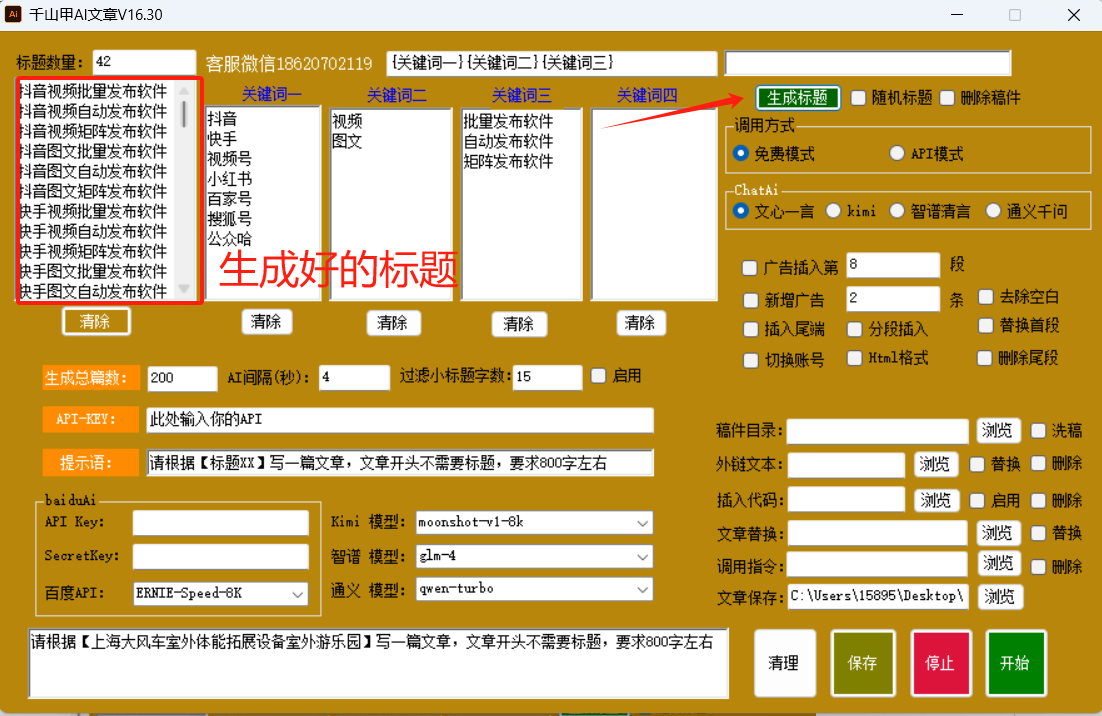
Task: Tick the 去除空白 checkbox
Action: click(x=986, y=297)
